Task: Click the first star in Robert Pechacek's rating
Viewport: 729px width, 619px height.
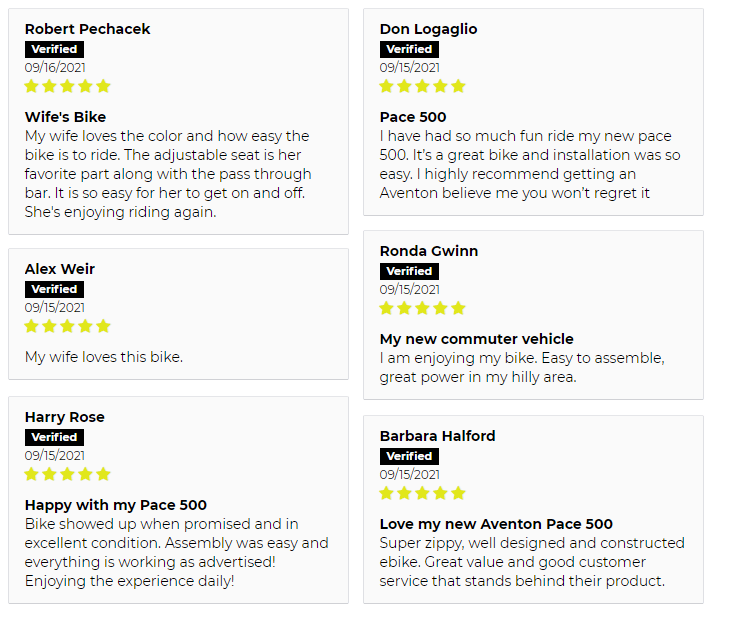Action: point(32,86)
